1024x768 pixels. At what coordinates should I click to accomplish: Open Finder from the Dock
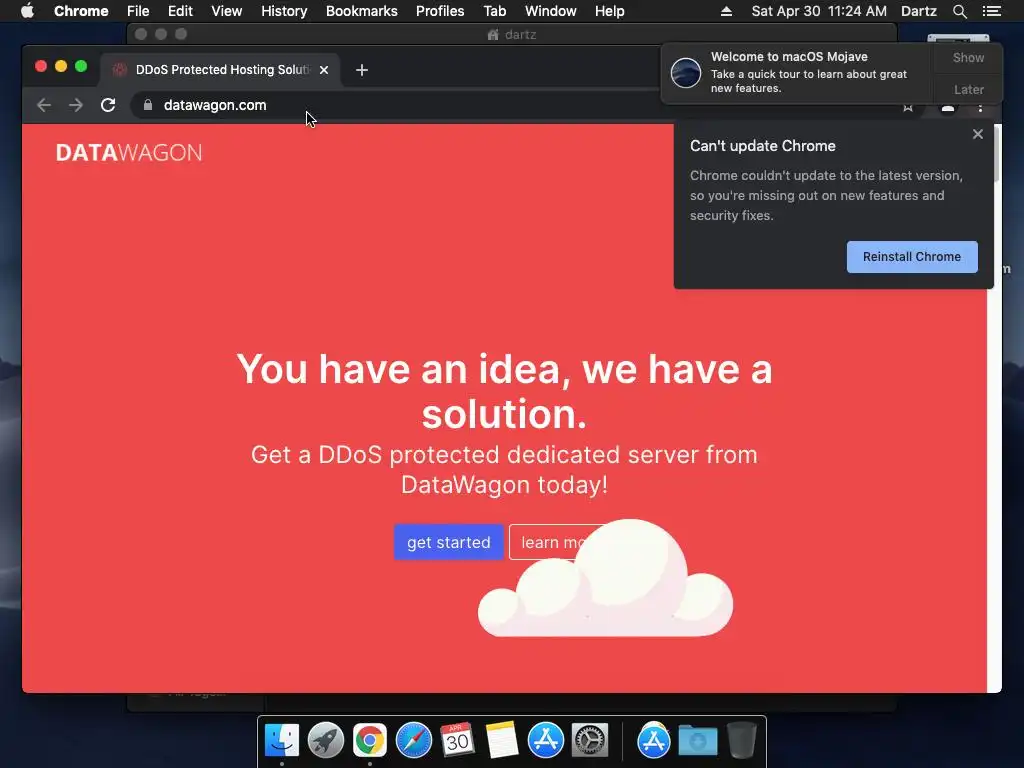(x=281, y=741)
